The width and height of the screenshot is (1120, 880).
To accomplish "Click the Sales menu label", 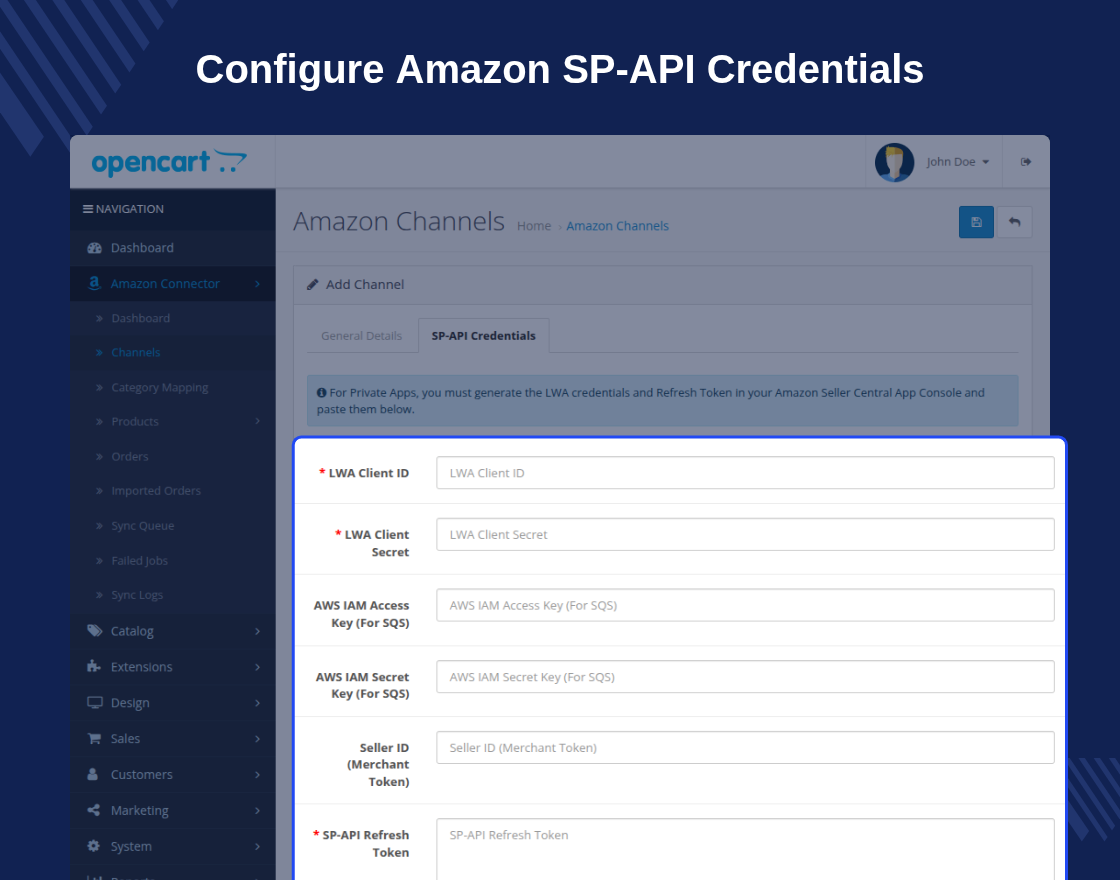I will tap(125, 739).
